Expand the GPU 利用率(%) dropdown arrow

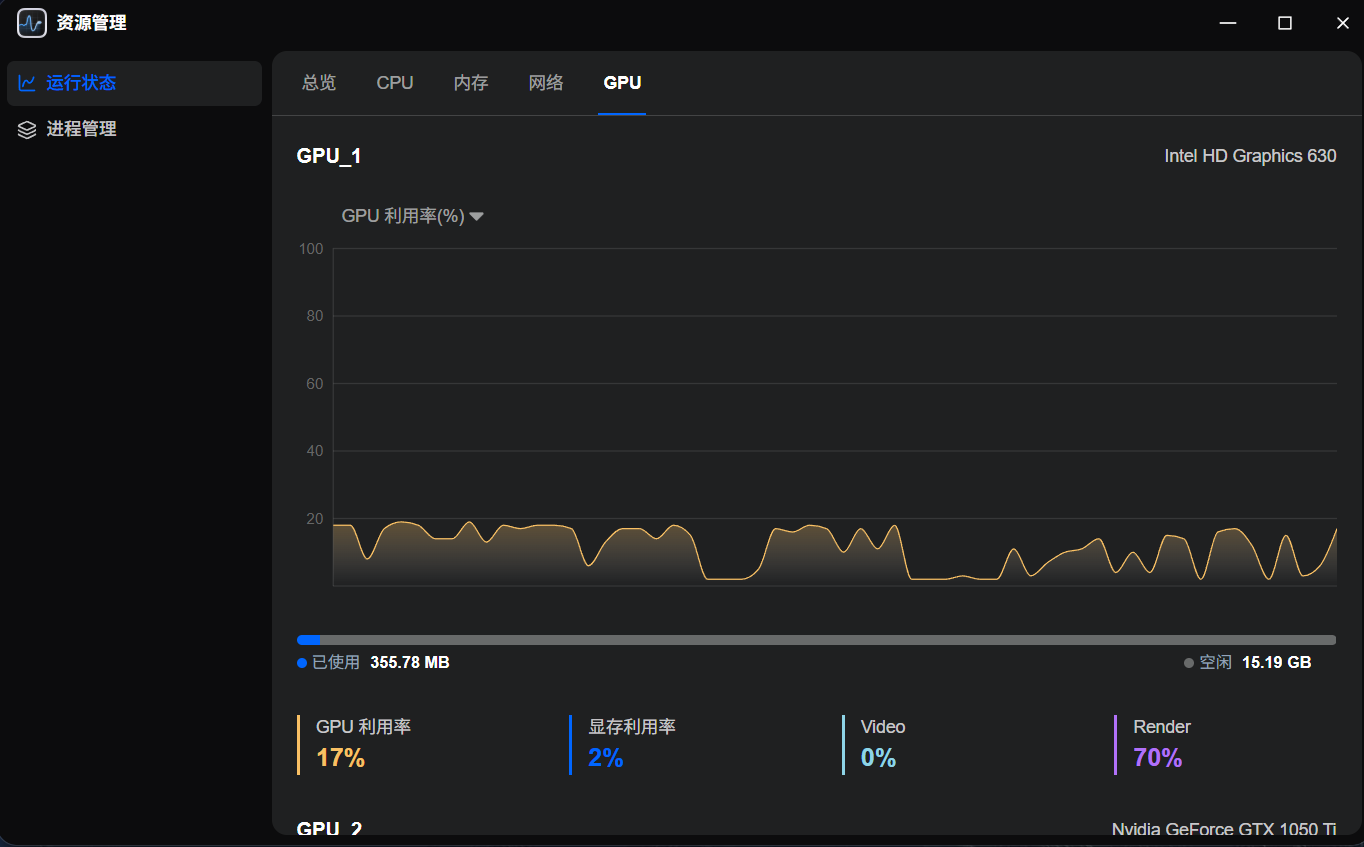pyautogui.click(x=477, y=216)
